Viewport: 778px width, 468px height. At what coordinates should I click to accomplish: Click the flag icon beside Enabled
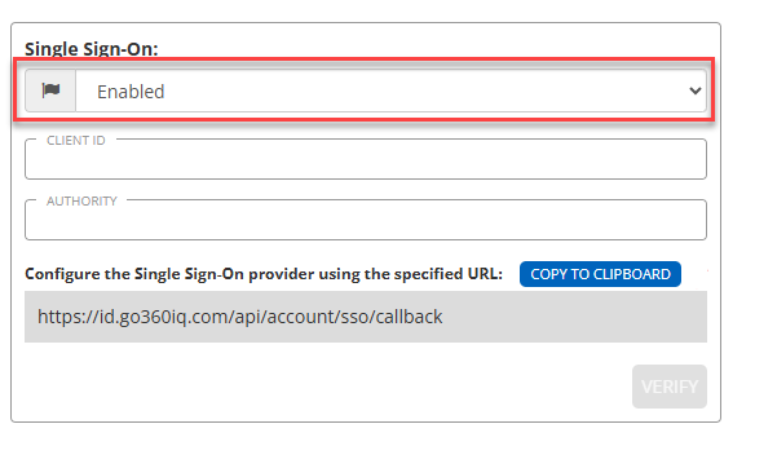(50, 91)
